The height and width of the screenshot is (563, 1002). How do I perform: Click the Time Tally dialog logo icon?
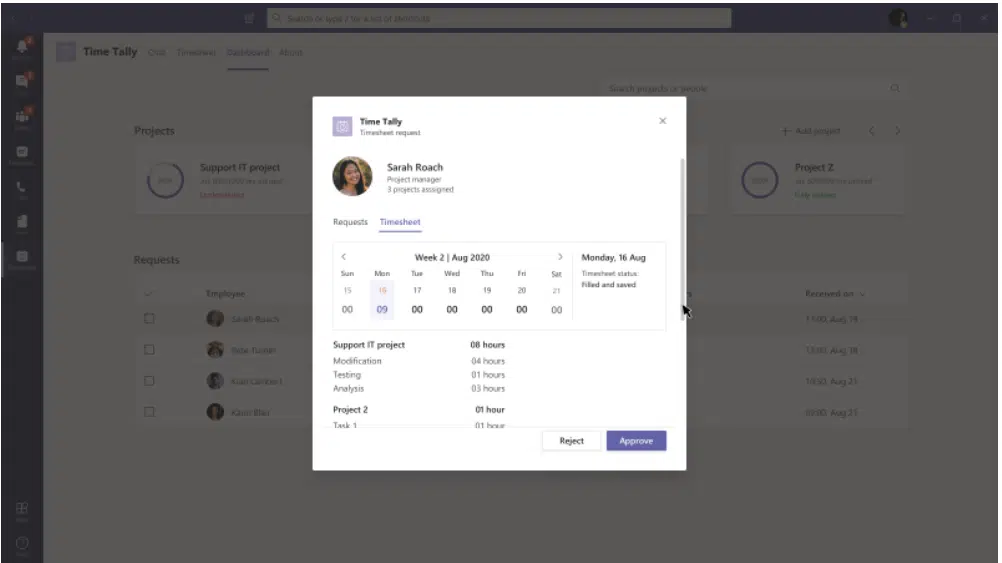pyautogui.click(x=342, y=126)
